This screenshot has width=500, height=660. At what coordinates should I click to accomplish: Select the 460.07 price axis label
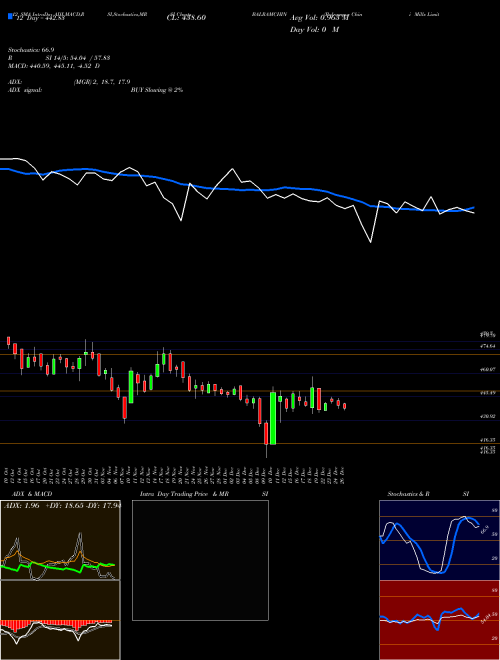[489, 369]
